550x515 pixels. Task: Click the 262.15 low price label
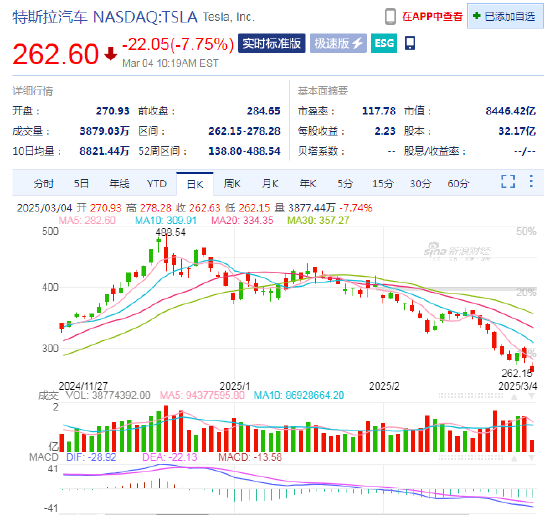[x=516, y=373]
